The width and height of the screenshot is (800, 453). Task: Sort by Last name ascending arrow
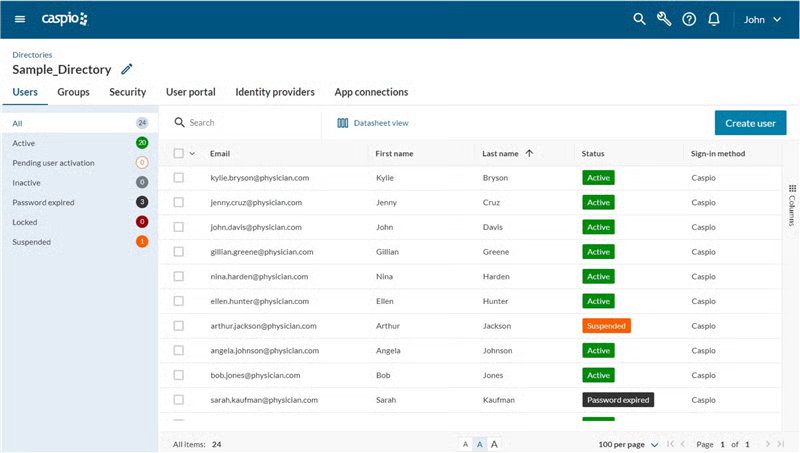tap(529, 153)
